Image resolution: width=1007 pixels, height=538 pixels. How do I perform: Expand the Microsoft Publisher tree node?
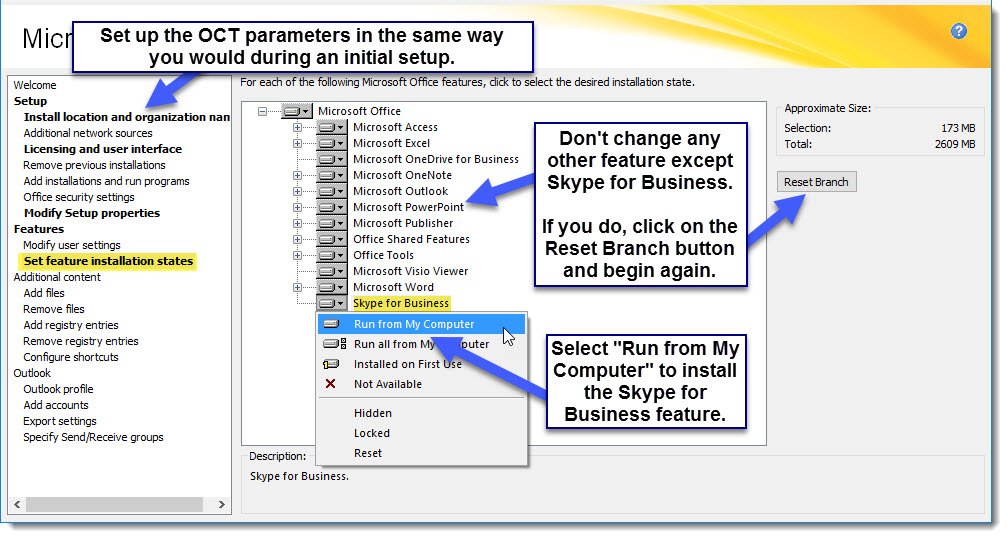pos(297,223)
